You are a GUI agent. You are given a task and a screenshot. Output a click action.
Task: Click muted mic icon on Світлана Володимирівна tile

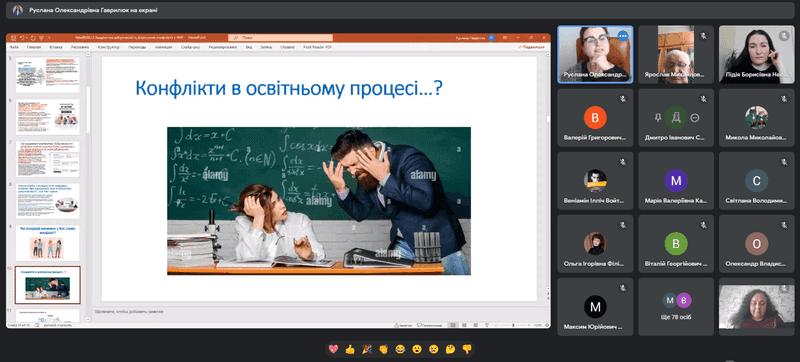click(x=784, y=162)
